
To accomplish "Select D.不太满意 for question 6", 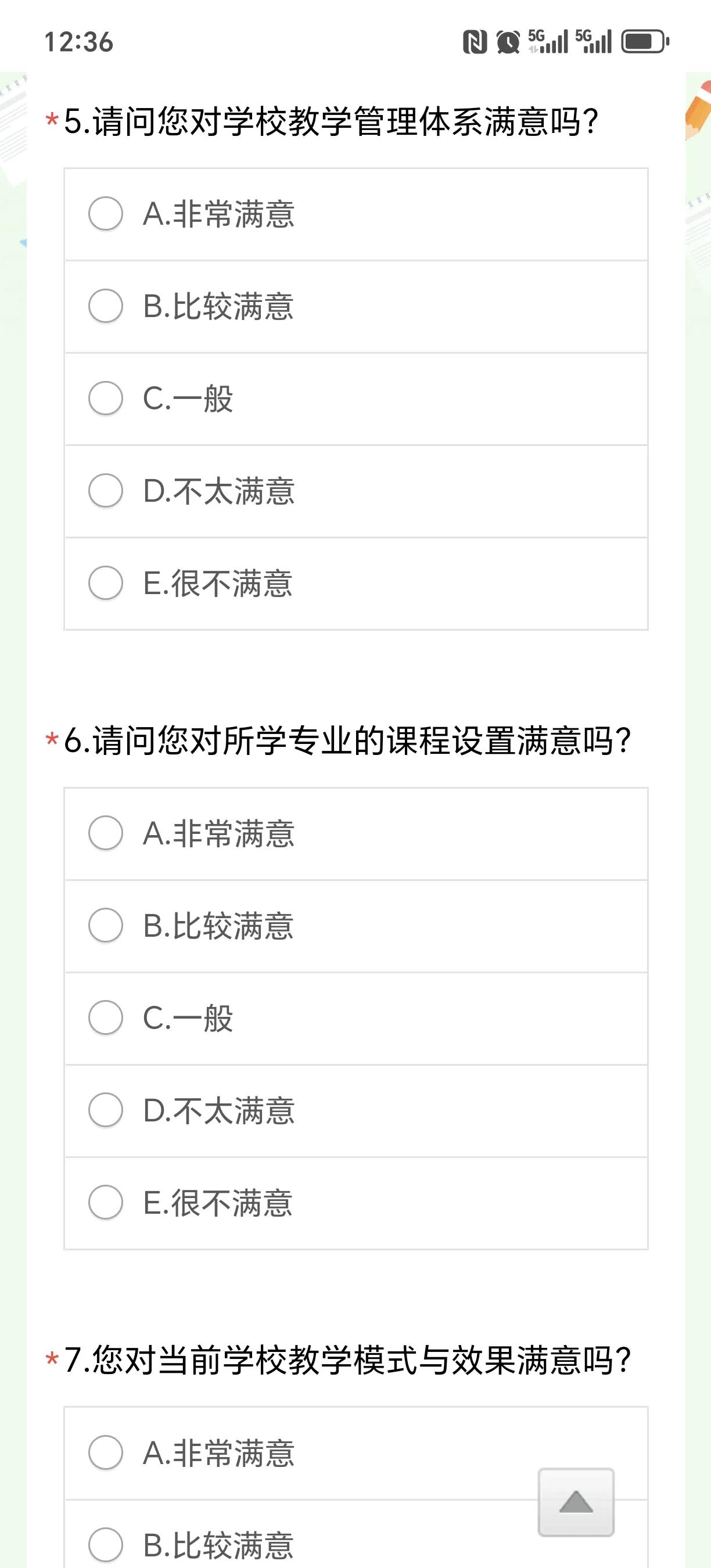I will [x=356, y=1111].
